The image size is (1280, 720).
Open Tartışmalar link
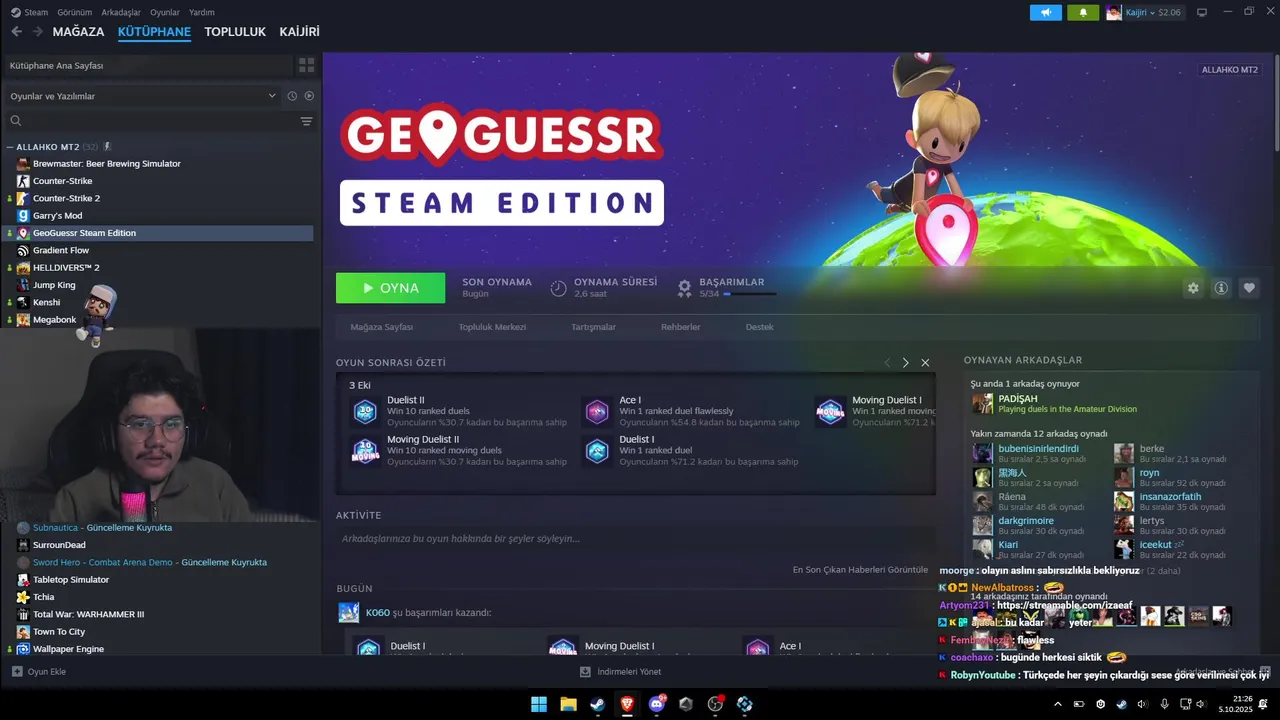[x=593, y=327]
